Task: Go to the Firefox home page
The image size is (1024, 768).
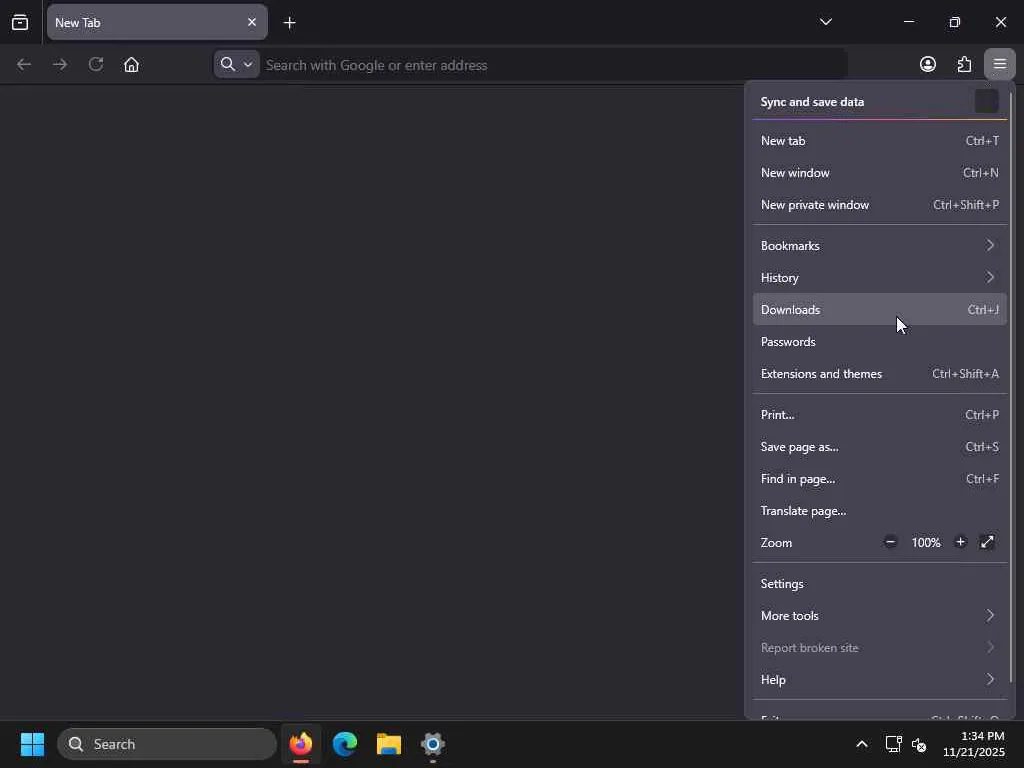Action: click(131, 65)
